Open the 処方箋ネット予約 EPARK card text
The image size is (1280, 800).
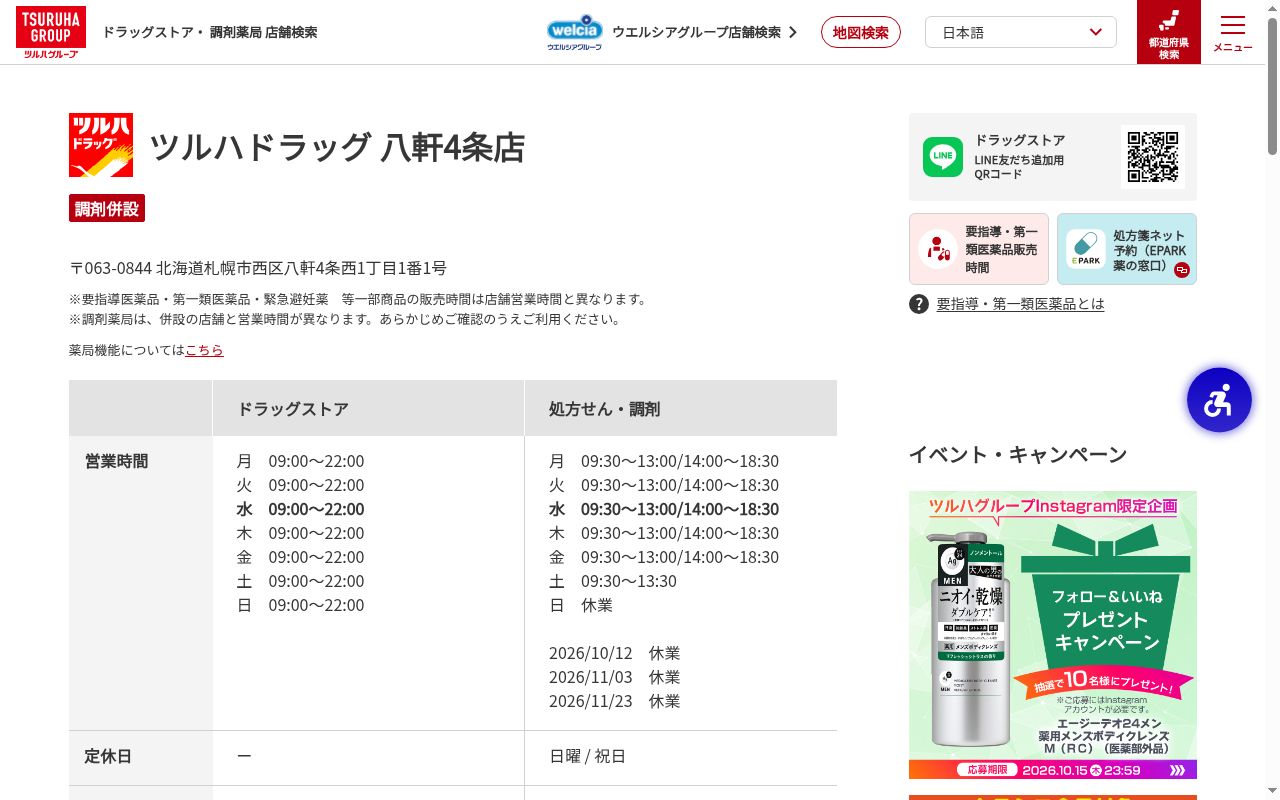pos(1150,251)
